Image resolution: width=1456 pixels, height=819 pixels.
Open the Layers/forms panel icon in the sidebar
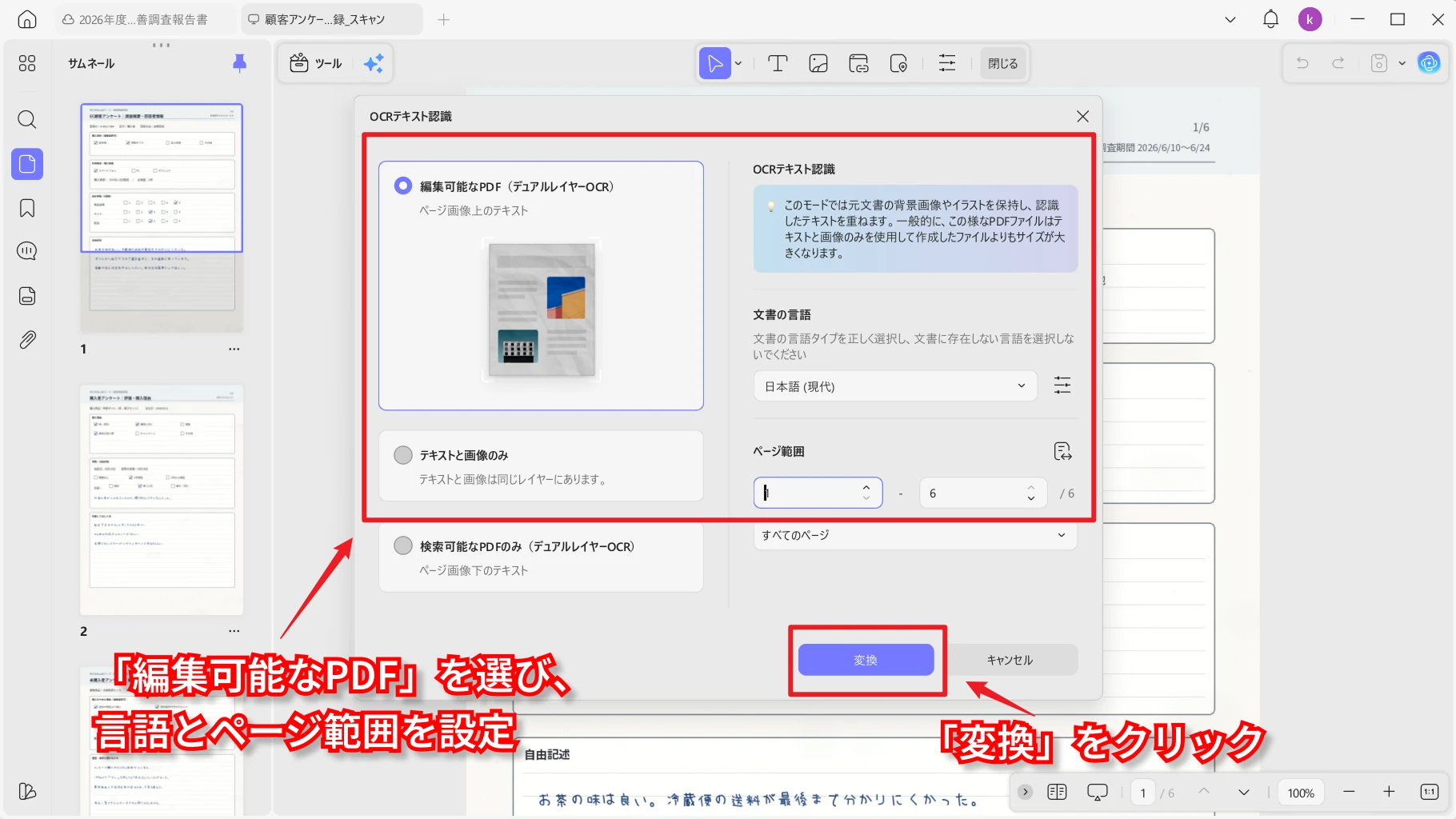pos(27,296)
